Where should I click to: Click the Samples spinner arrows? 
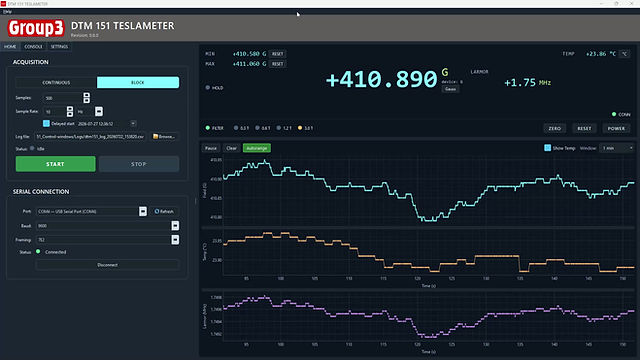click(87, 98)
